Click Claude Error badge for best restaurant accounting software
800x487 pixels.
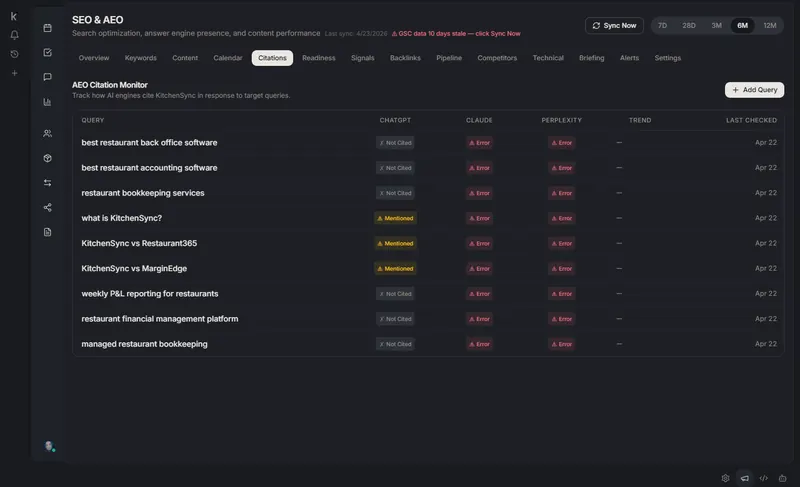[x=479, y=168]
